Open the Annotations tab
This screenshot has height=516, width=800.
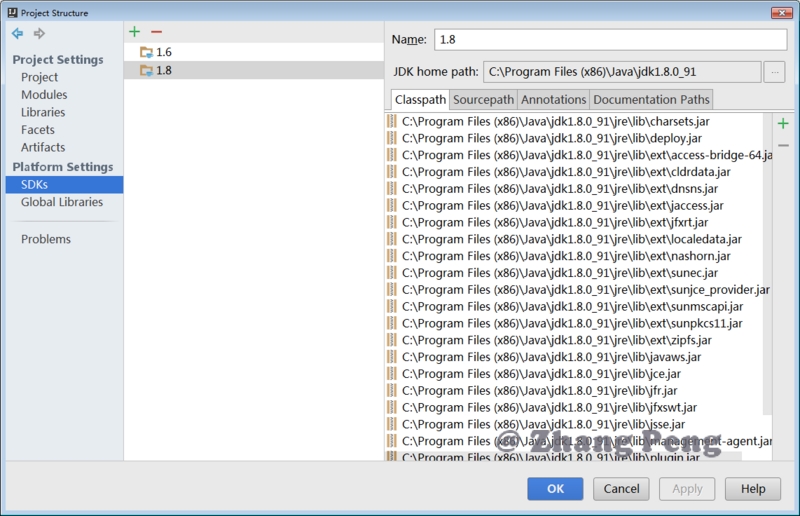point(553,99)
